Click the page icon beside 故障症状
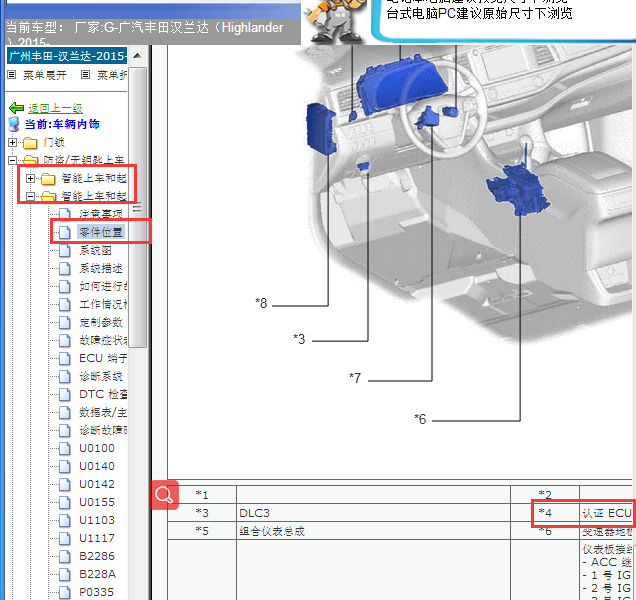636x600 pixels. pyautogui.click(x=64, y=340)
